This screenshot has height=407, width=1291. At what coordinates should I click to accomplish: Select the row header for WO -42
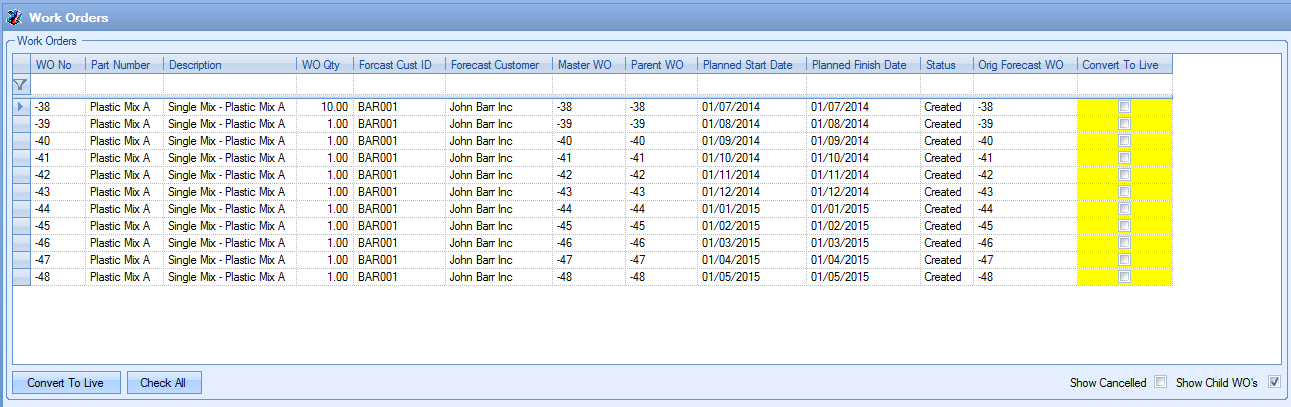[x=21, y=175]
